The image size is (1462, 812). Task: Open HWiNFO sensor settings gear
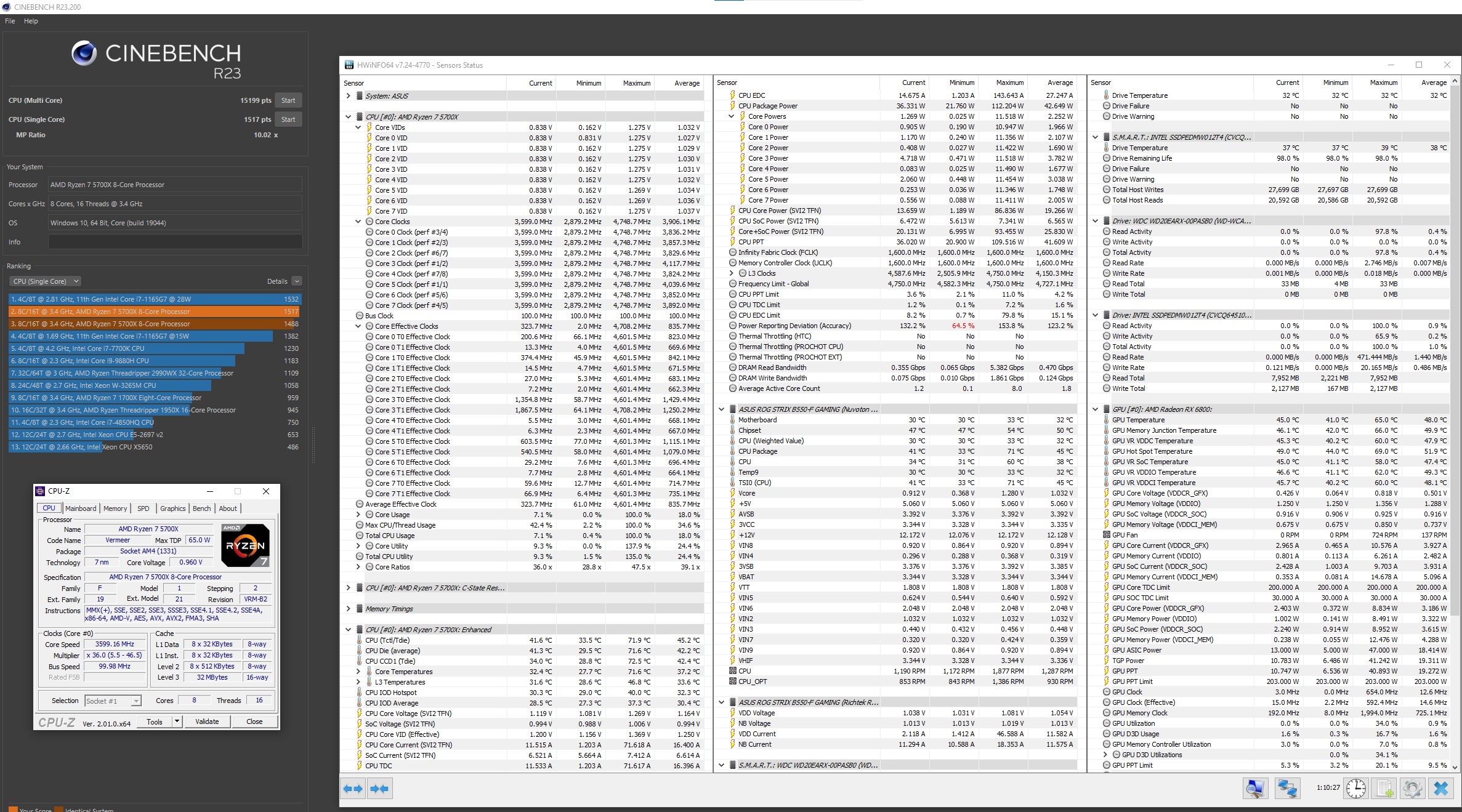coord(1412,789)
